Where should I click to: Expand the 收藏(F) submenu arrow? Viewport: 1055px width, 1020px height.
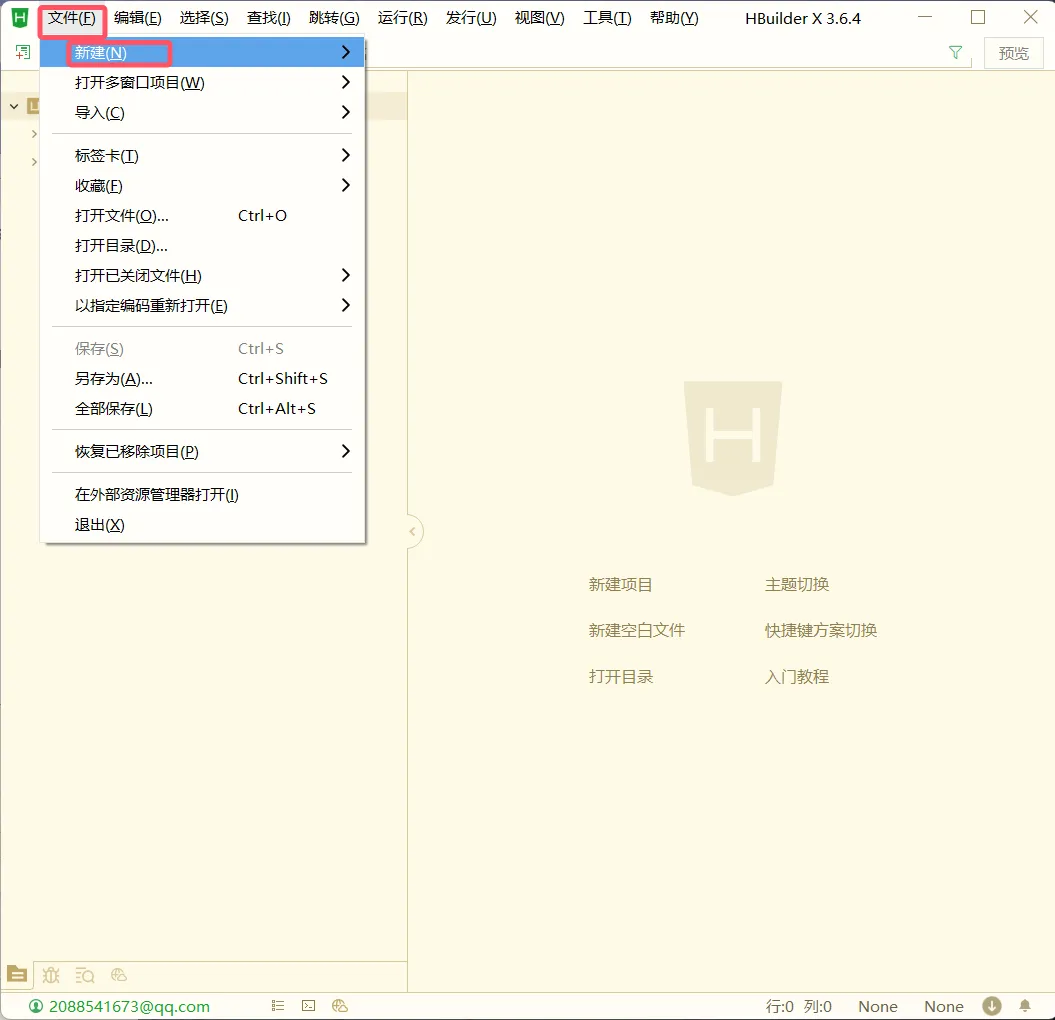[x=345, y=185]
